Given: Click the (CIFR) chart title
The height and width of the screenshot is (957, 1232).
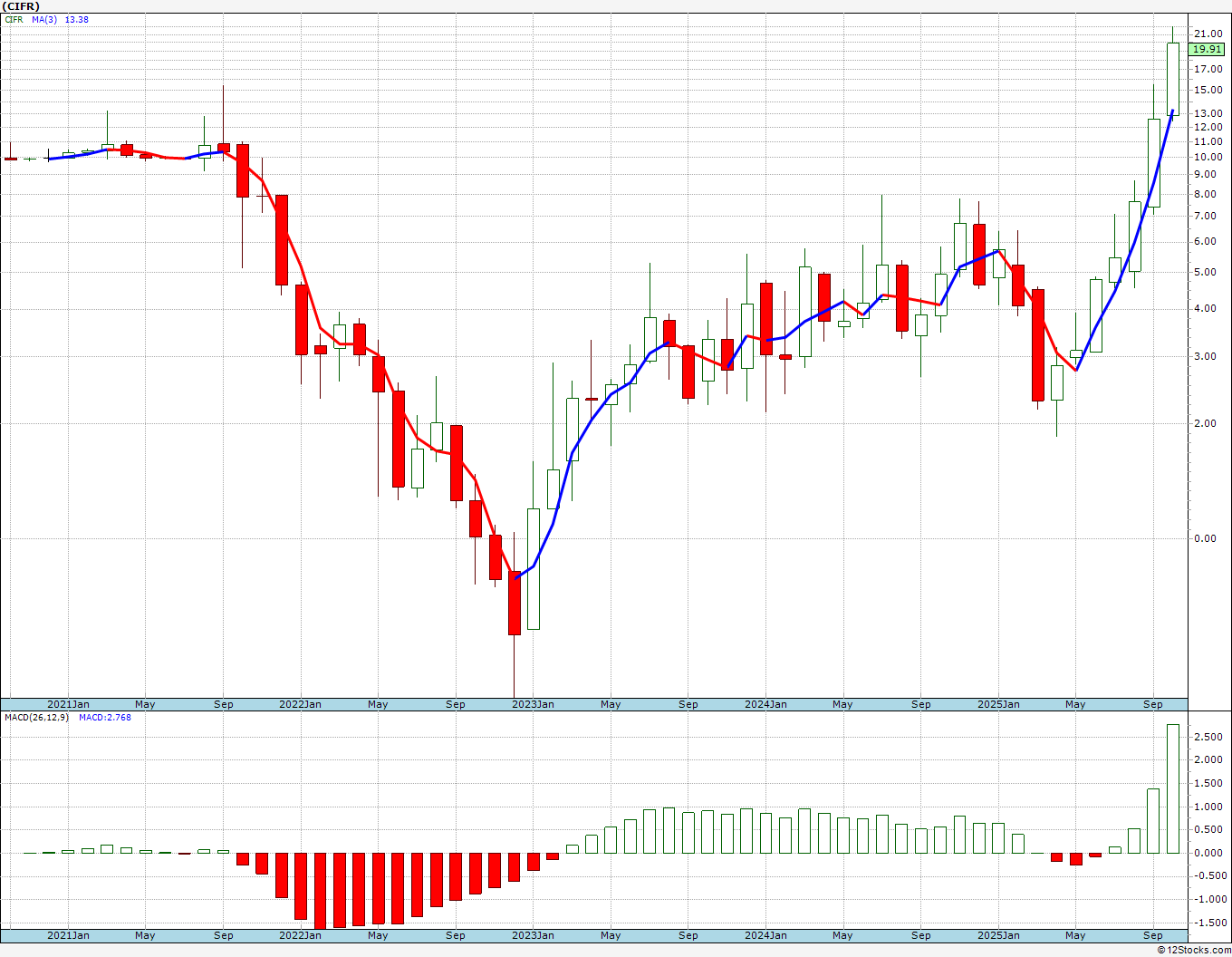Looking at the screenshot, I should point(22,6).
